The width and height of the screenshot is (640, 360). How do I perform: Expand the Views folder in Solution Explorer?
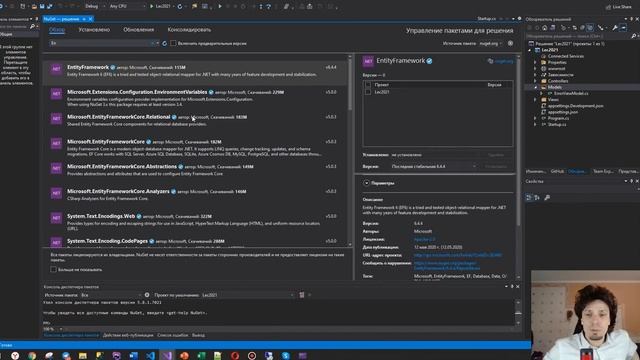click(535, 100)
